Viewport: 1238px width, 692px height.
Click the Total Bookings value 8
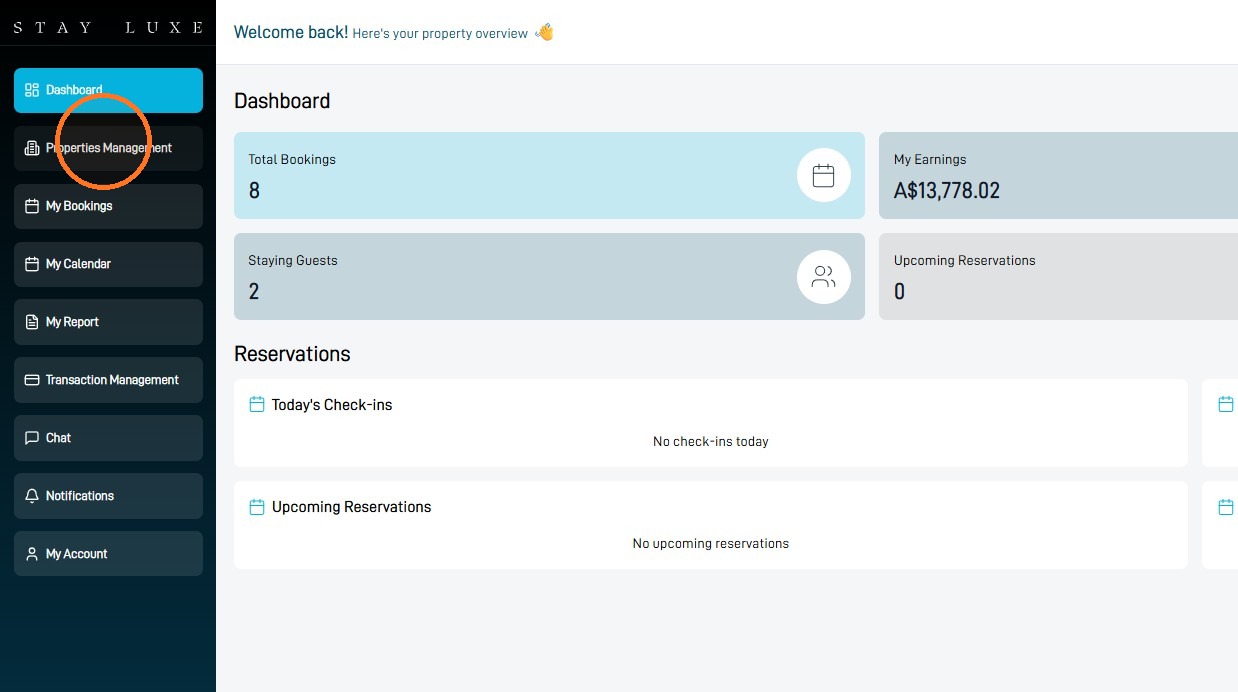[x=254, y=191]
